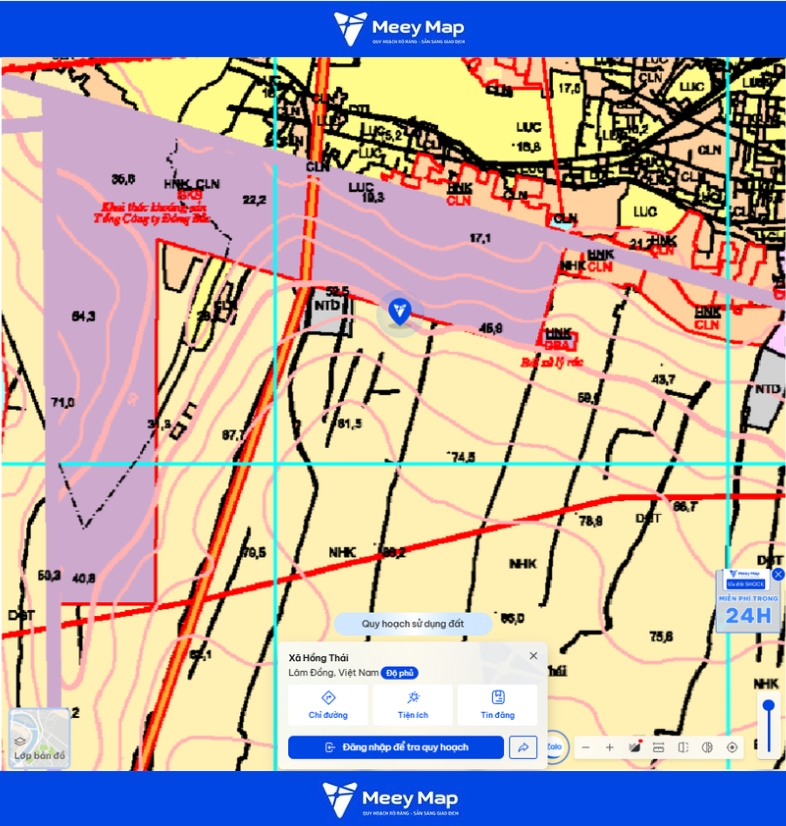Click the Meey Map logo in header

(x=399, y=28)
